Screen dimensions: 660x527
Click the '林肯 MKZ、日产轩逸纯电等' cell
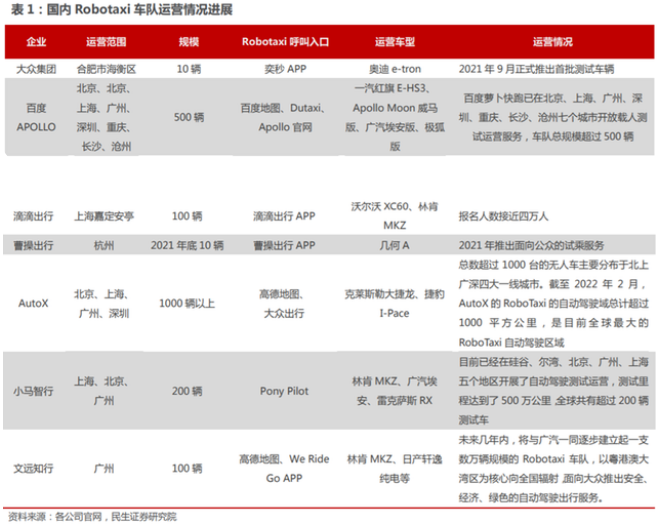(x=394, y=468)
